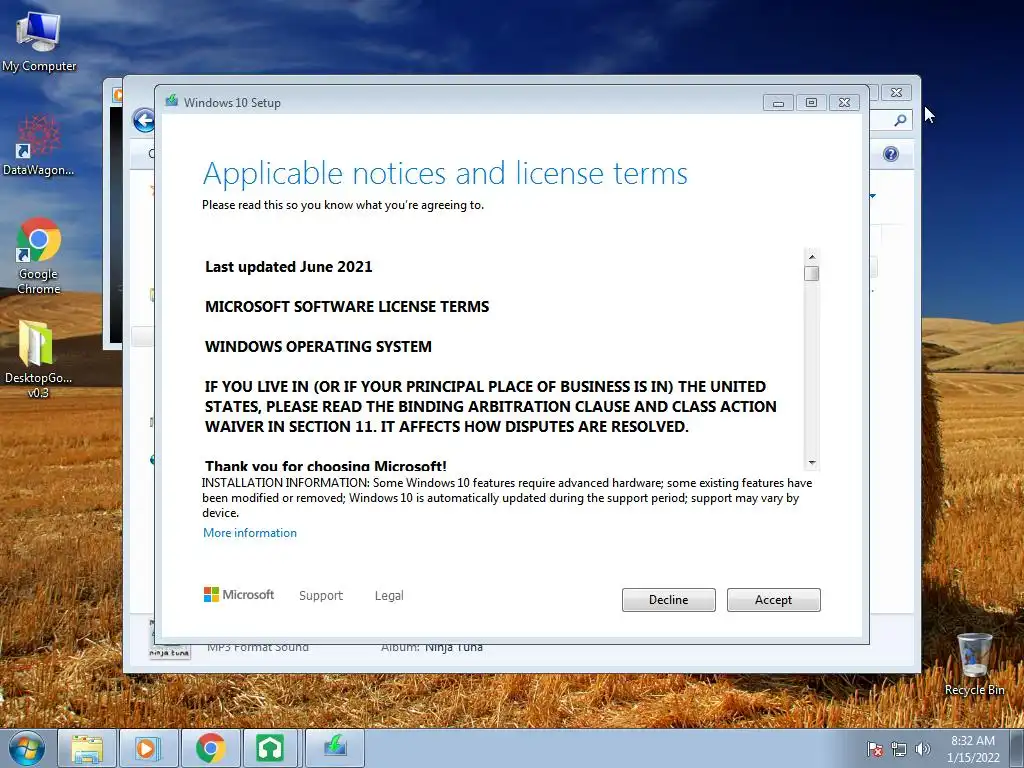The width and height of the screenshot is (1024, 768).
Task: Click the back arrow in the Explorer window
Action: (x=144, y=120)
